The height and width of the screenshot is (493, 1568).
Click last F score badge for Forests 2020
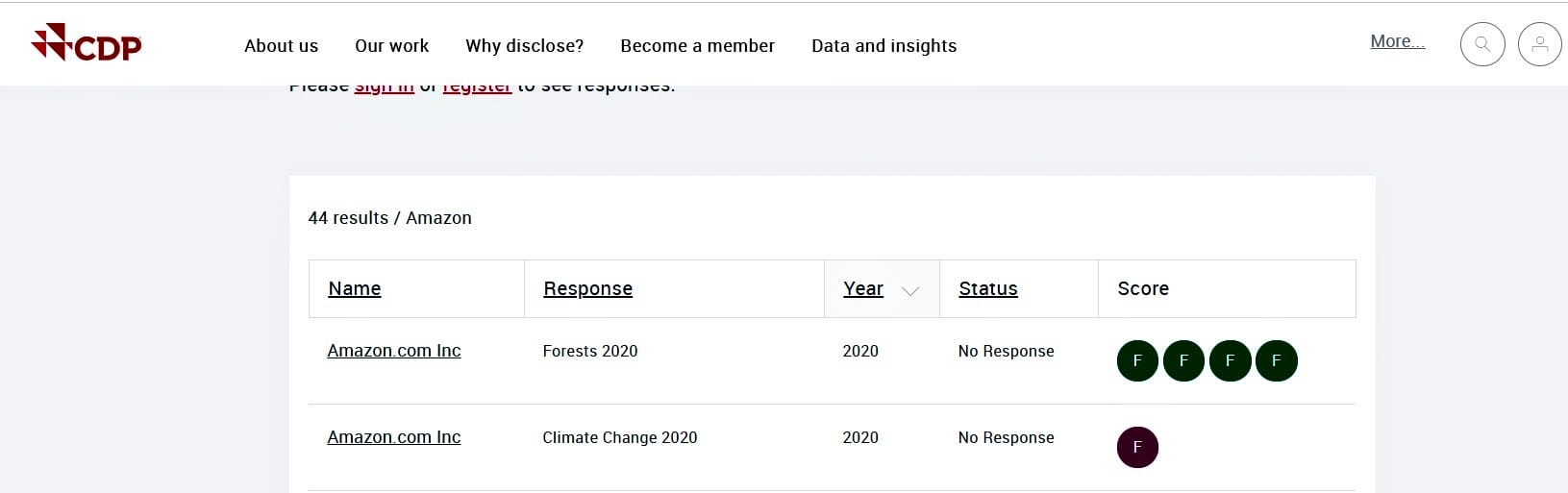pos(1277,361)
